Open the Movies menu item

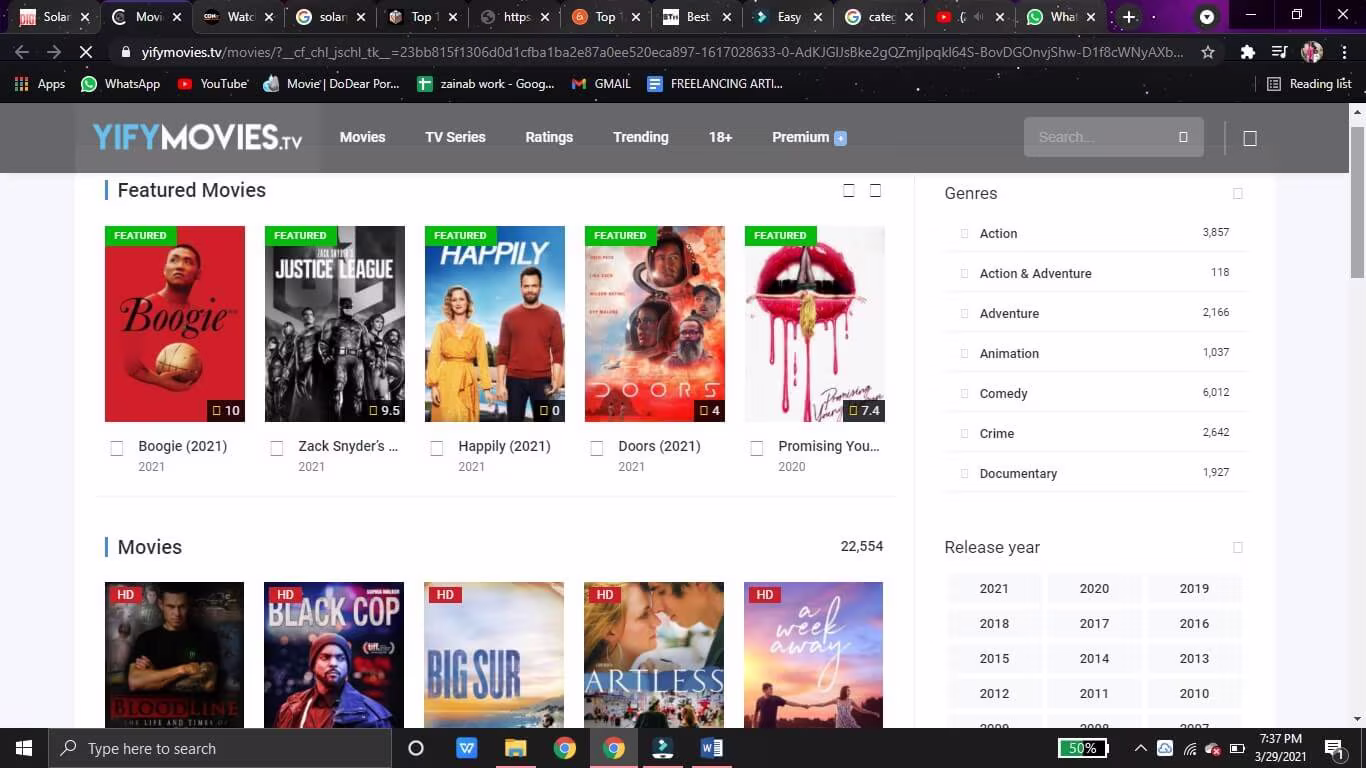tap(362, 137)
